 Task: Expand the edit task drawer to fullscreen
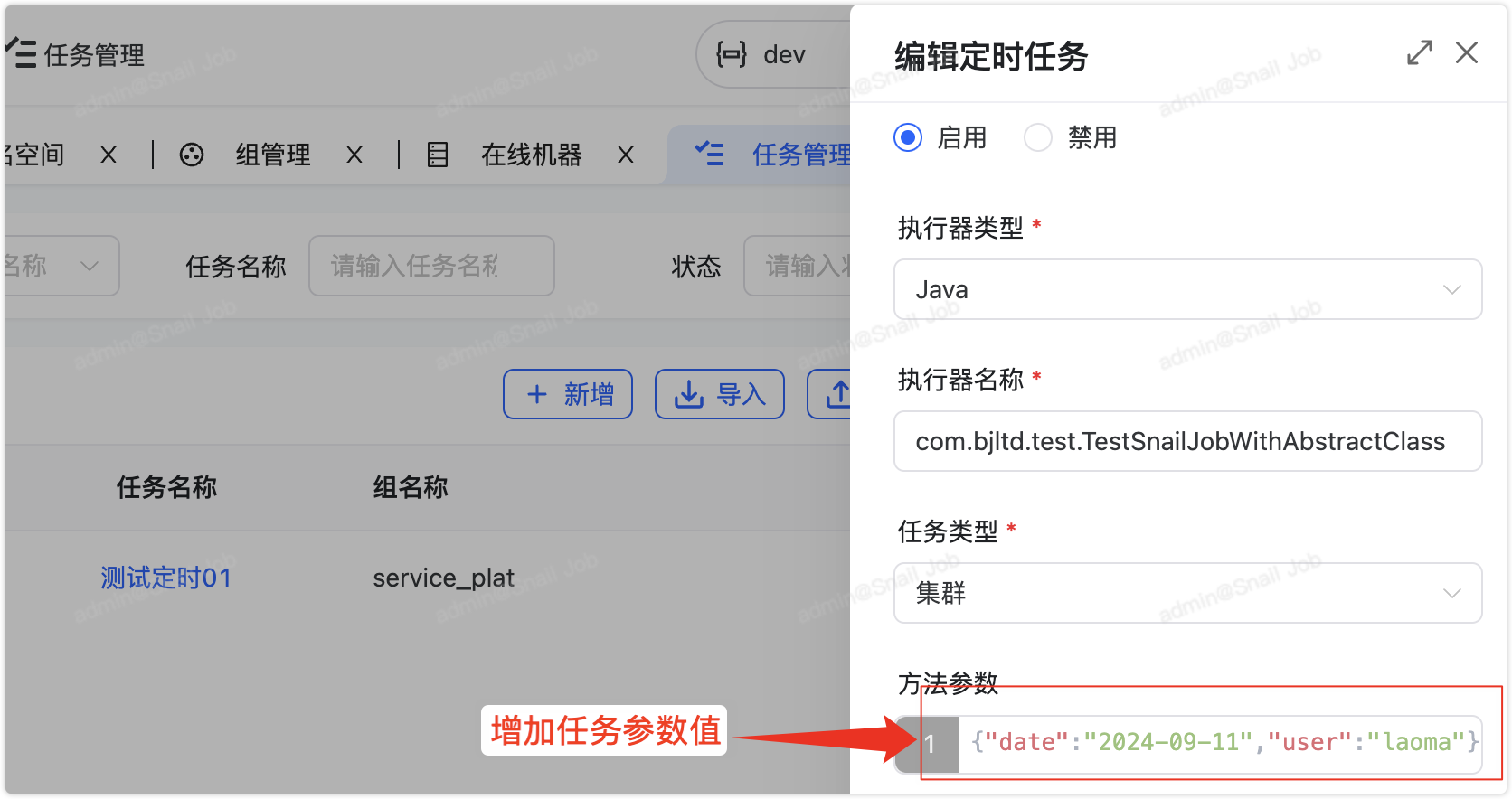[1419, 53]
